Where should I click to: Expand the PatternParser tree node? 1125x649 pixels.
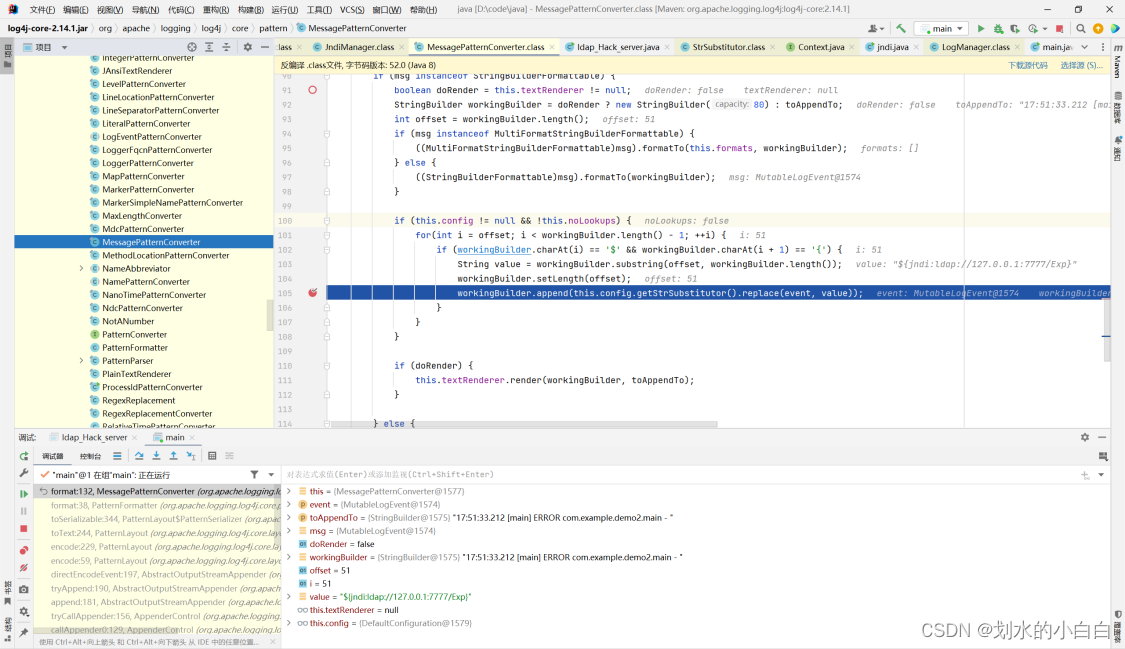[81, 361]
